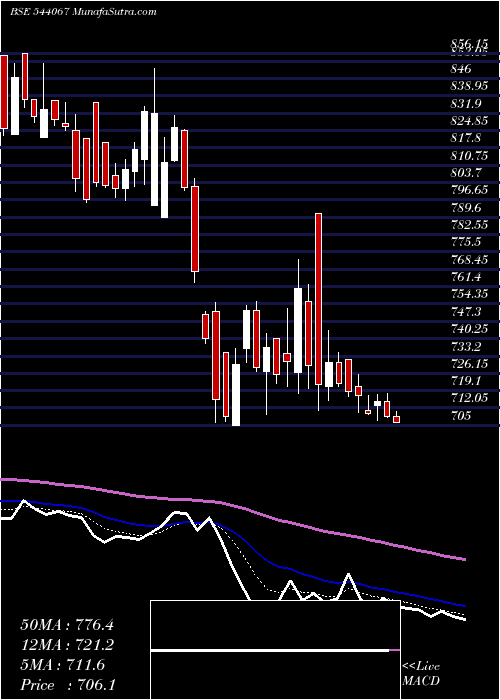The height and width of the screenshot is (700, 500).
Task: Click the '<<Live MACD' label
Action: tap(421, 673)
